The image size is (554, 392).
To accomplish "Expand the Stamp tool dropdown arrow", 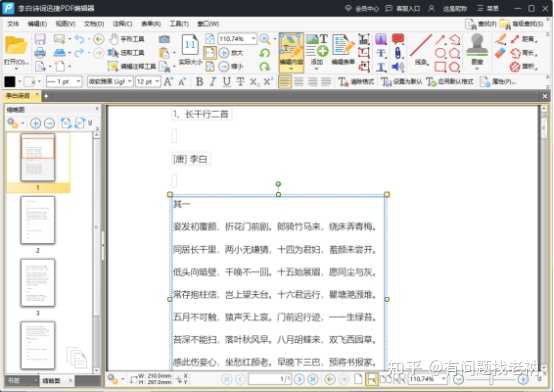I will click(477, 69).
